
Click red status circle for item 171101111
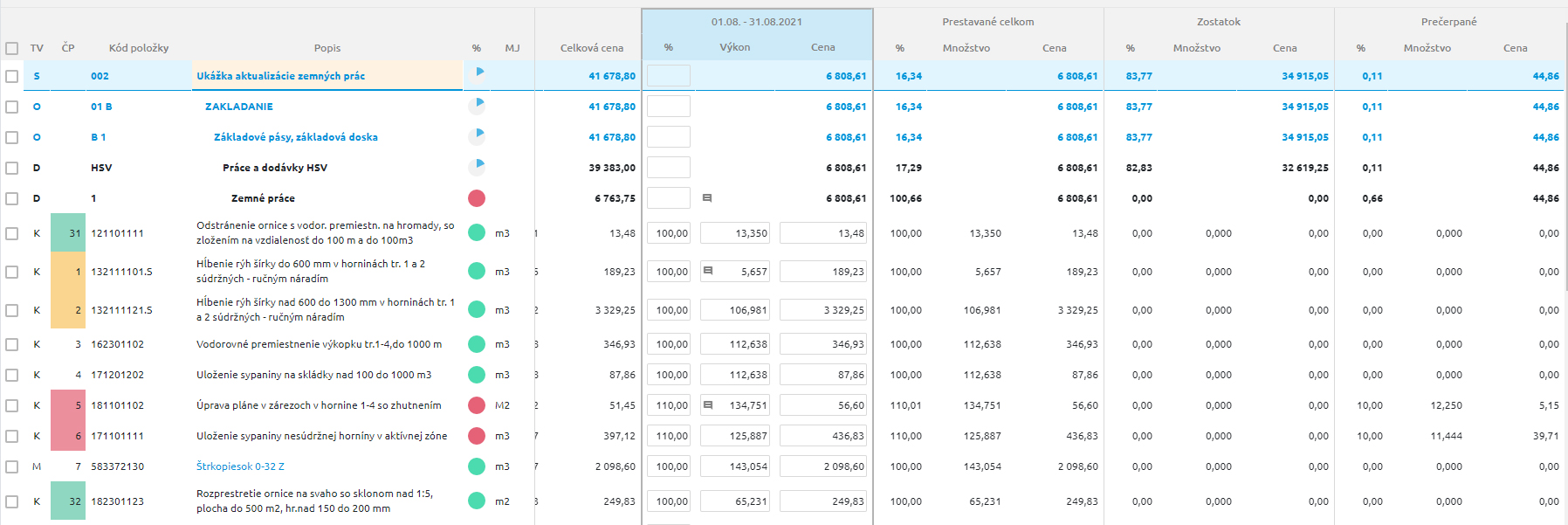(477, 436)
